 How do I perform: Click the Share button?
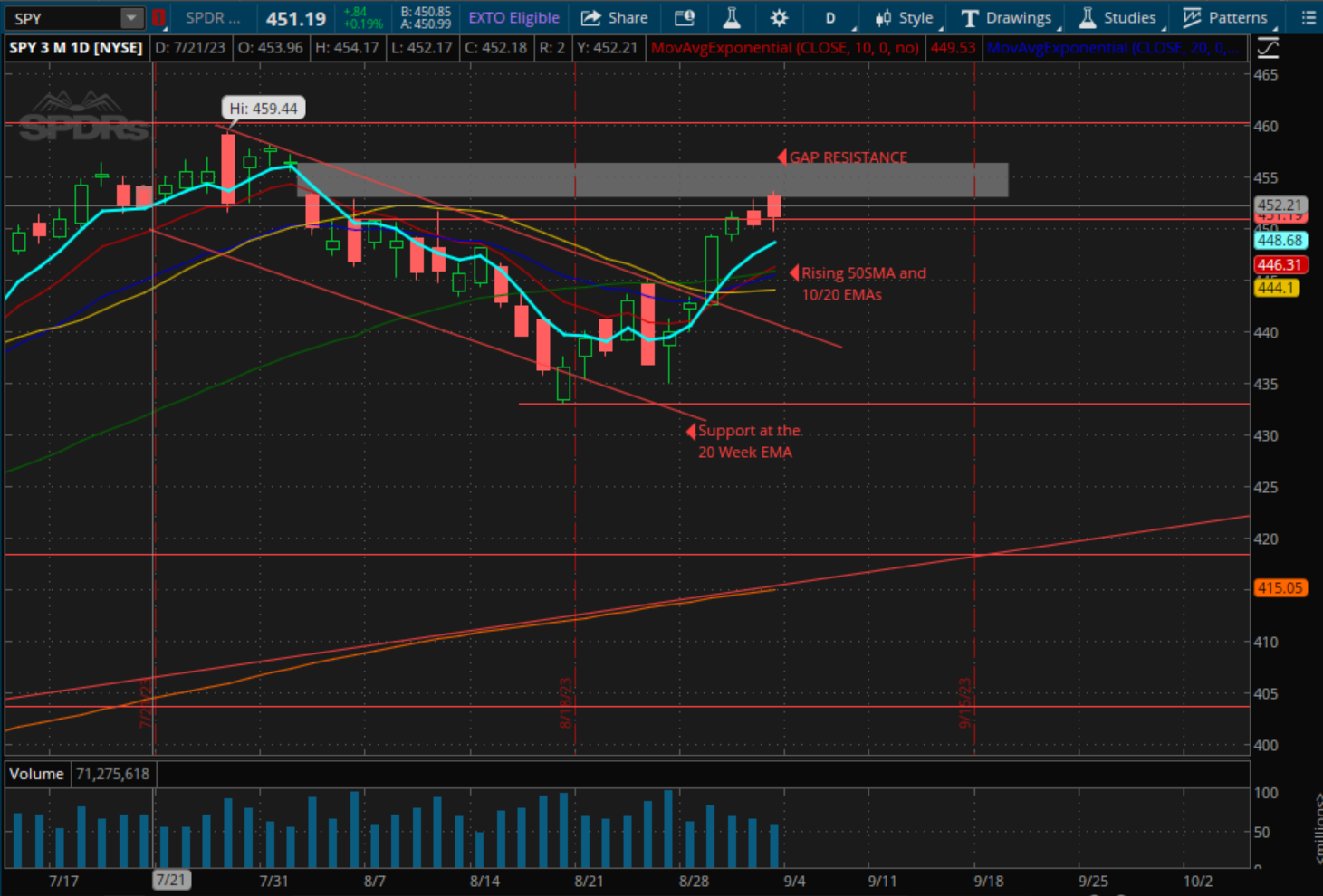point(615,18)
